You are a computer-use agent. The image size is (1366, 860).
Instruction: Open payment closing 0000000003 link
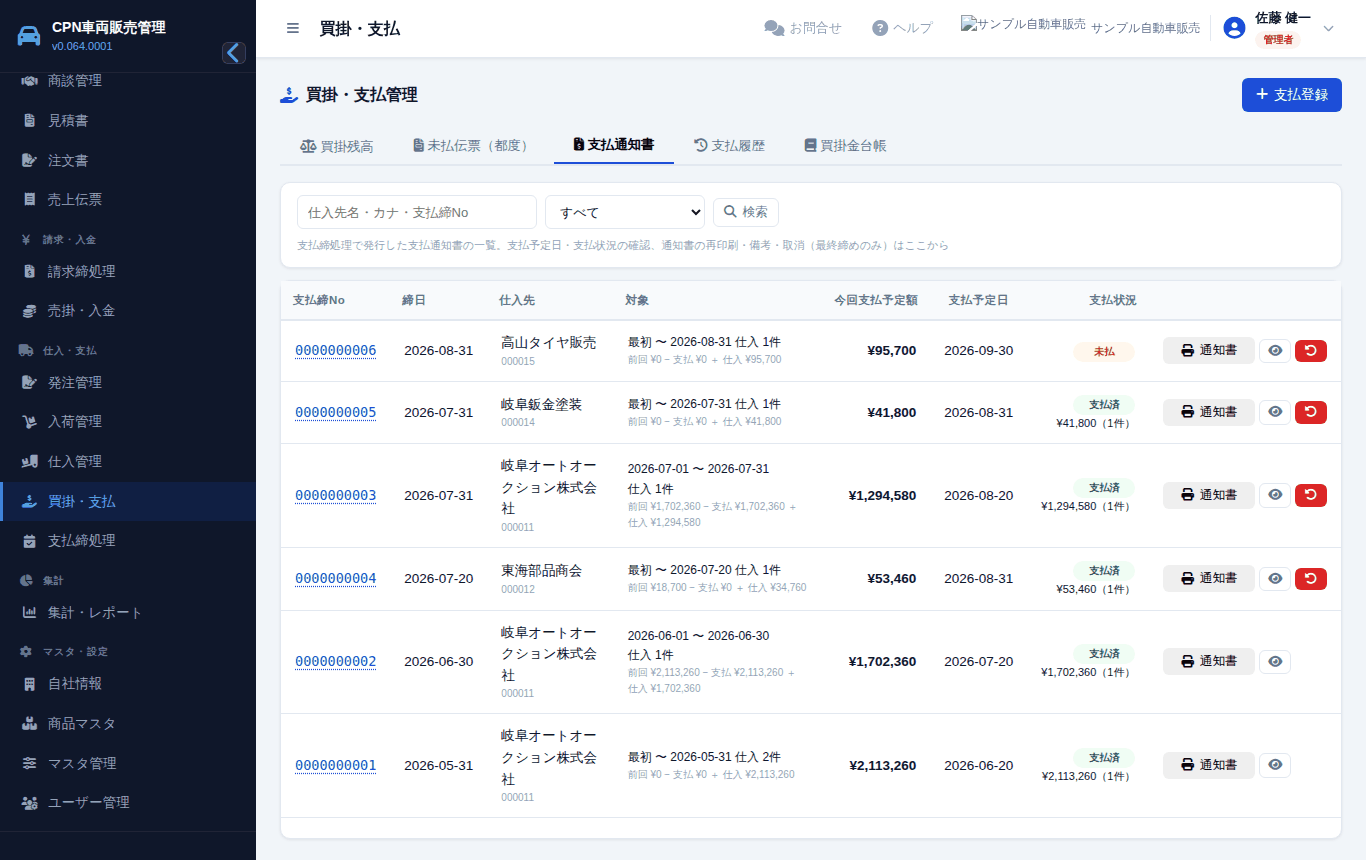click(336, 496)
